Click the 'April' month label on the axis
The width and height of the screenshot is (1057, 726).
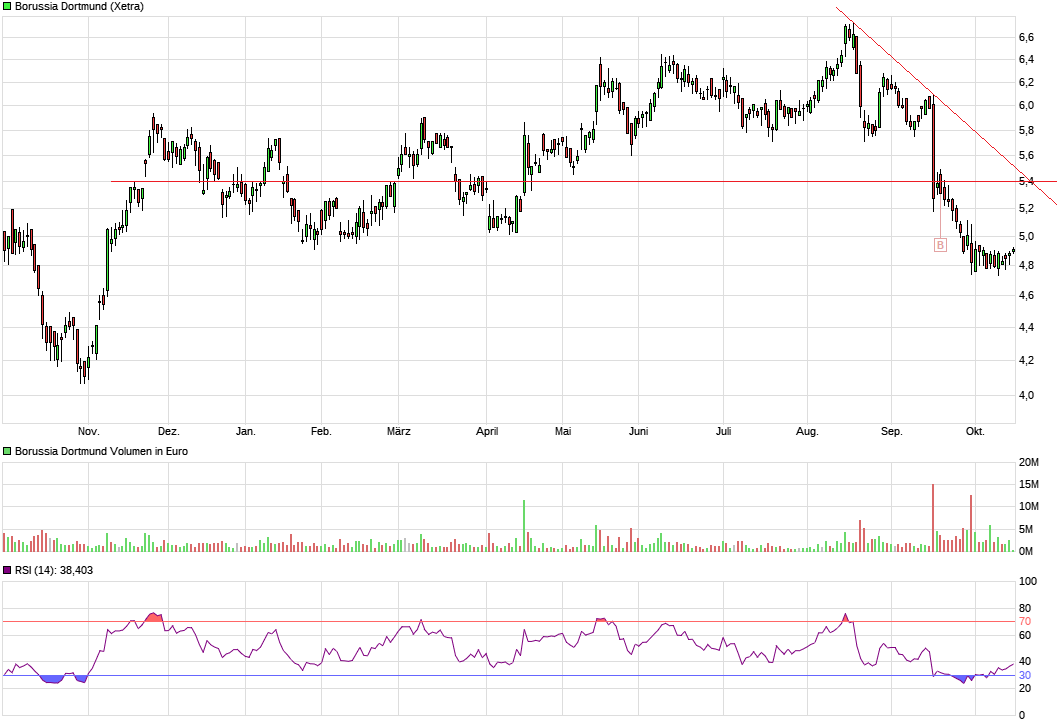click(x=487, y=431)
